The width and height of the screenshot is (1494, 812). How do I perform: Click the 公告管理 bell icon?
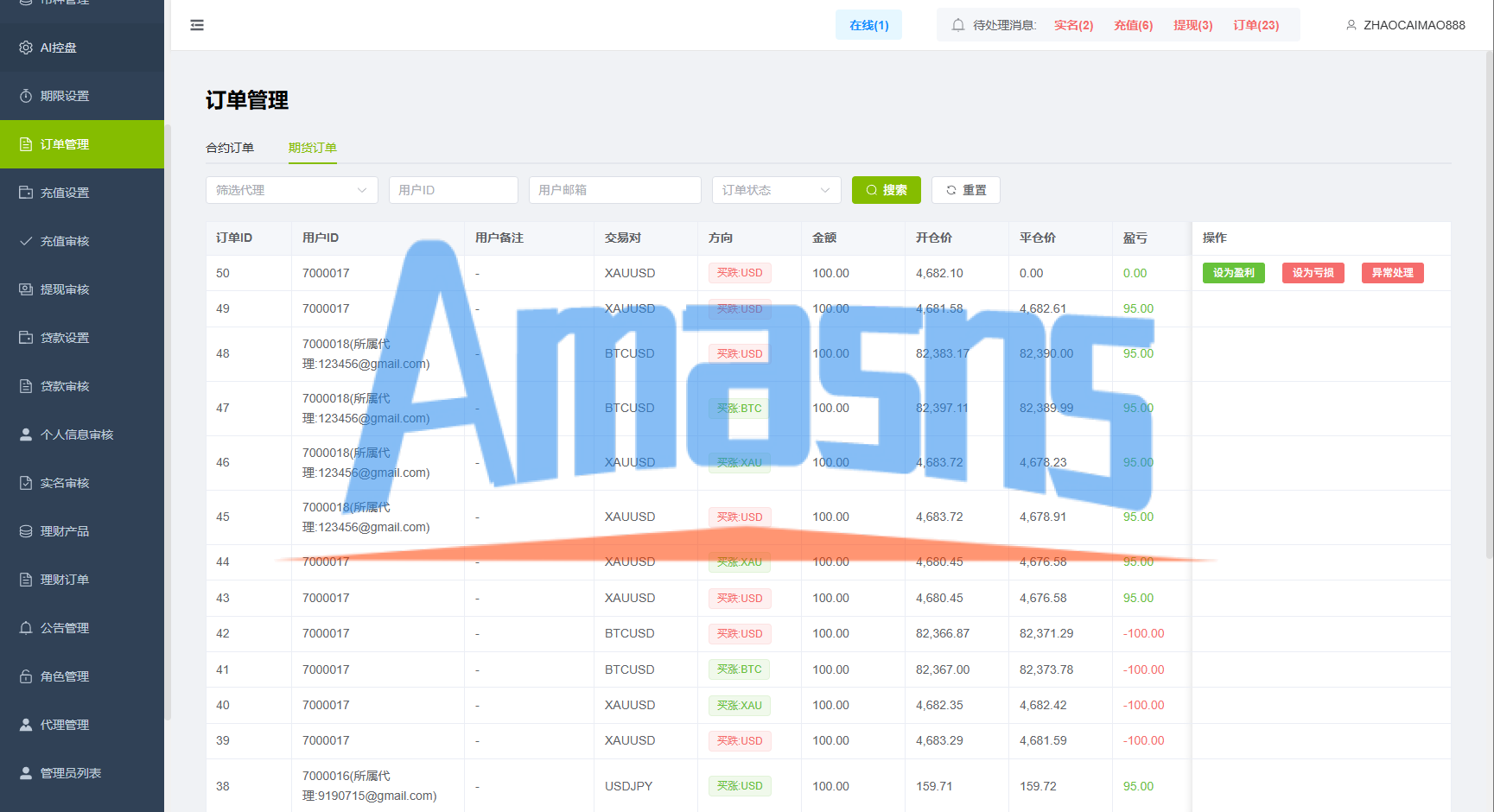point(26,628)
